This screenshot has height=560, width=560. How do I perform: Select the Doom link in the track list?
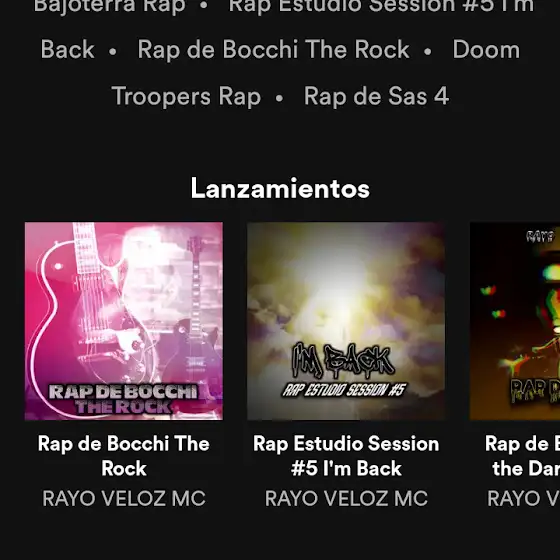[486, 49]
